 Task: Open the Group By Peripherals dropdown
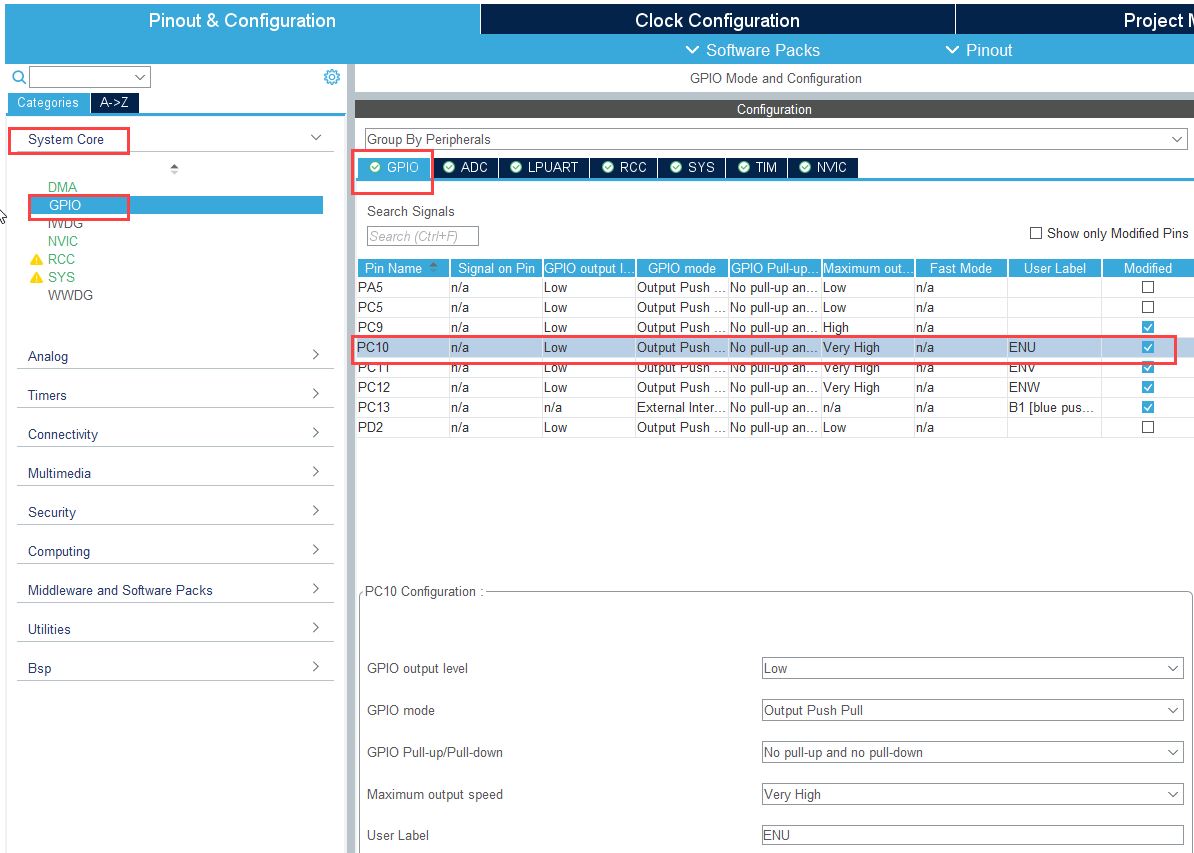[x=775, y=139]
